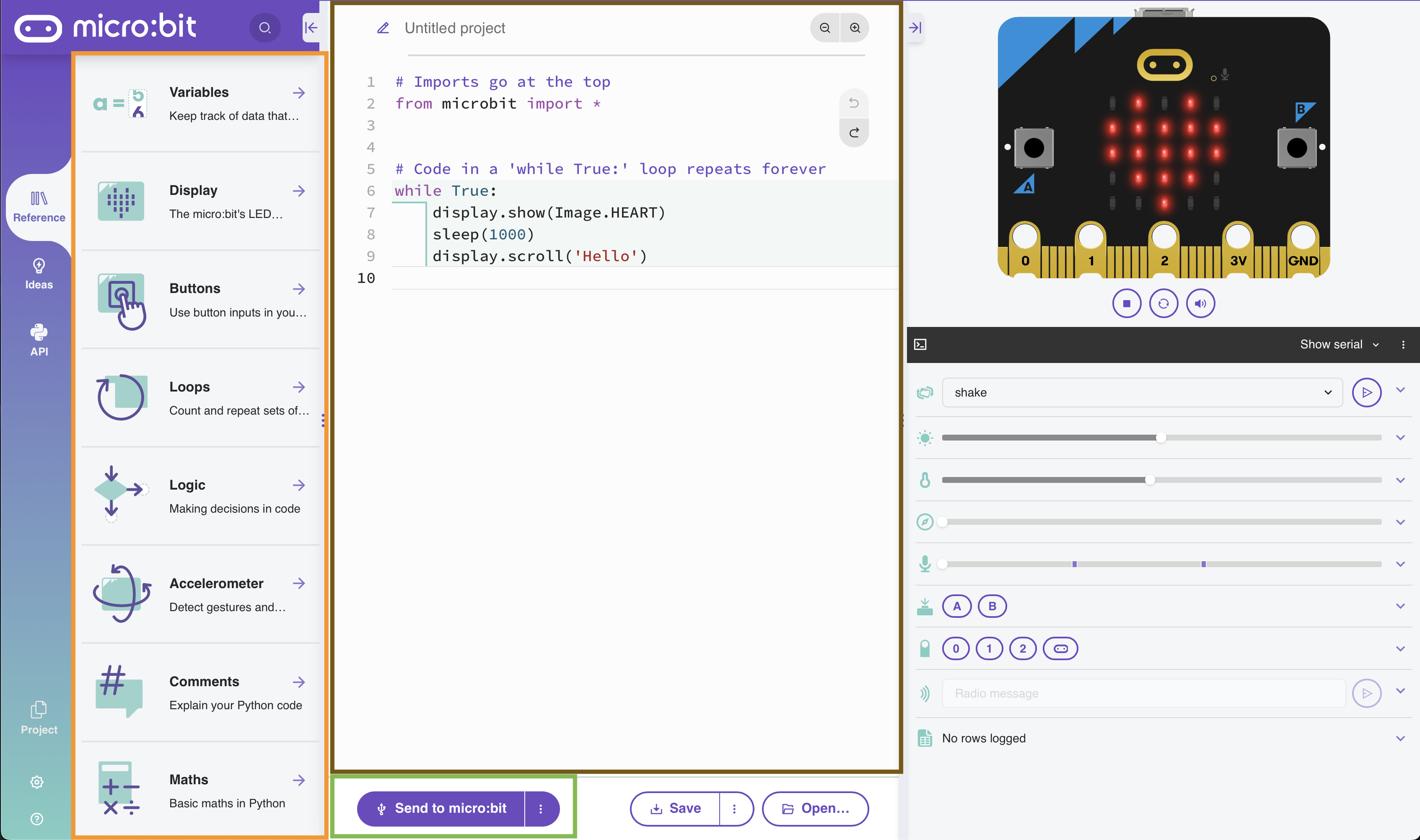Click the Open... button
Image resolution: width=1420 pixels, height=840 pixels.
point(815,808)
